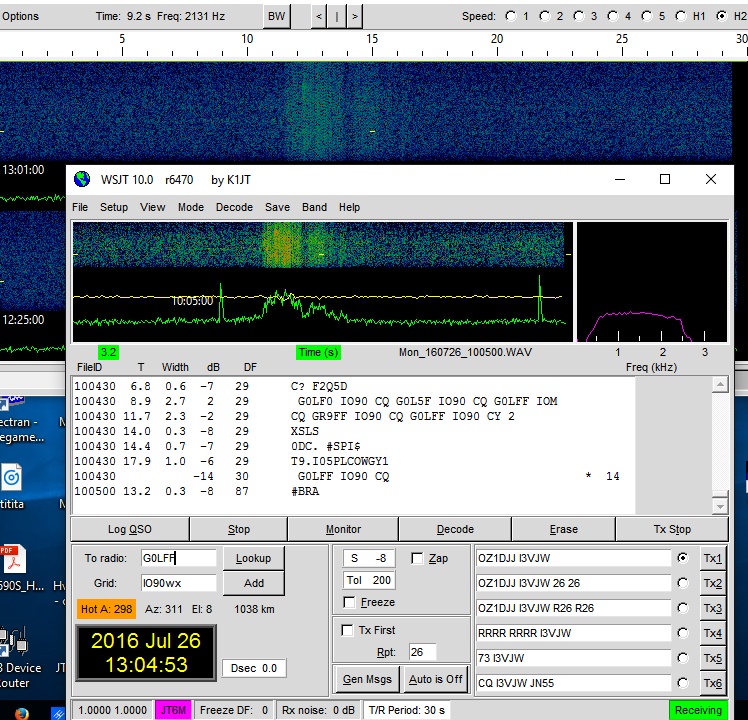
Task: Click the WSJT globe icon in title bar
Action: [x=82, y=179]
